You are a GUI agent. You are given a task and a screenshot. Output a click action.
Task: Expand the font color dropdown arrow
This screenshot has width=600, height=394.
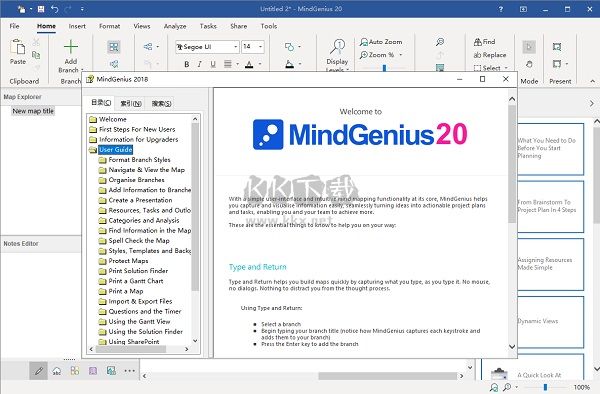pos(260,64)
